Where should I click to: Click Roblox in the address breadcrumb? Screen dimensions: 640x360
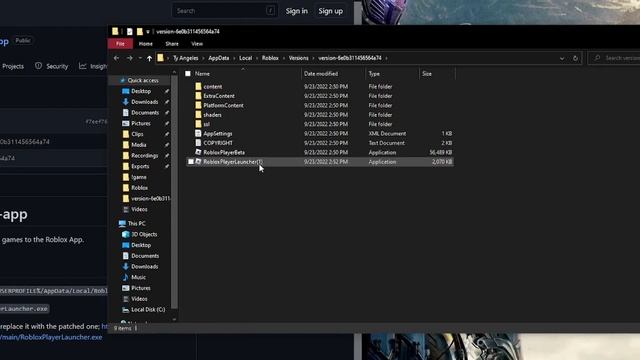click(270, 58)
